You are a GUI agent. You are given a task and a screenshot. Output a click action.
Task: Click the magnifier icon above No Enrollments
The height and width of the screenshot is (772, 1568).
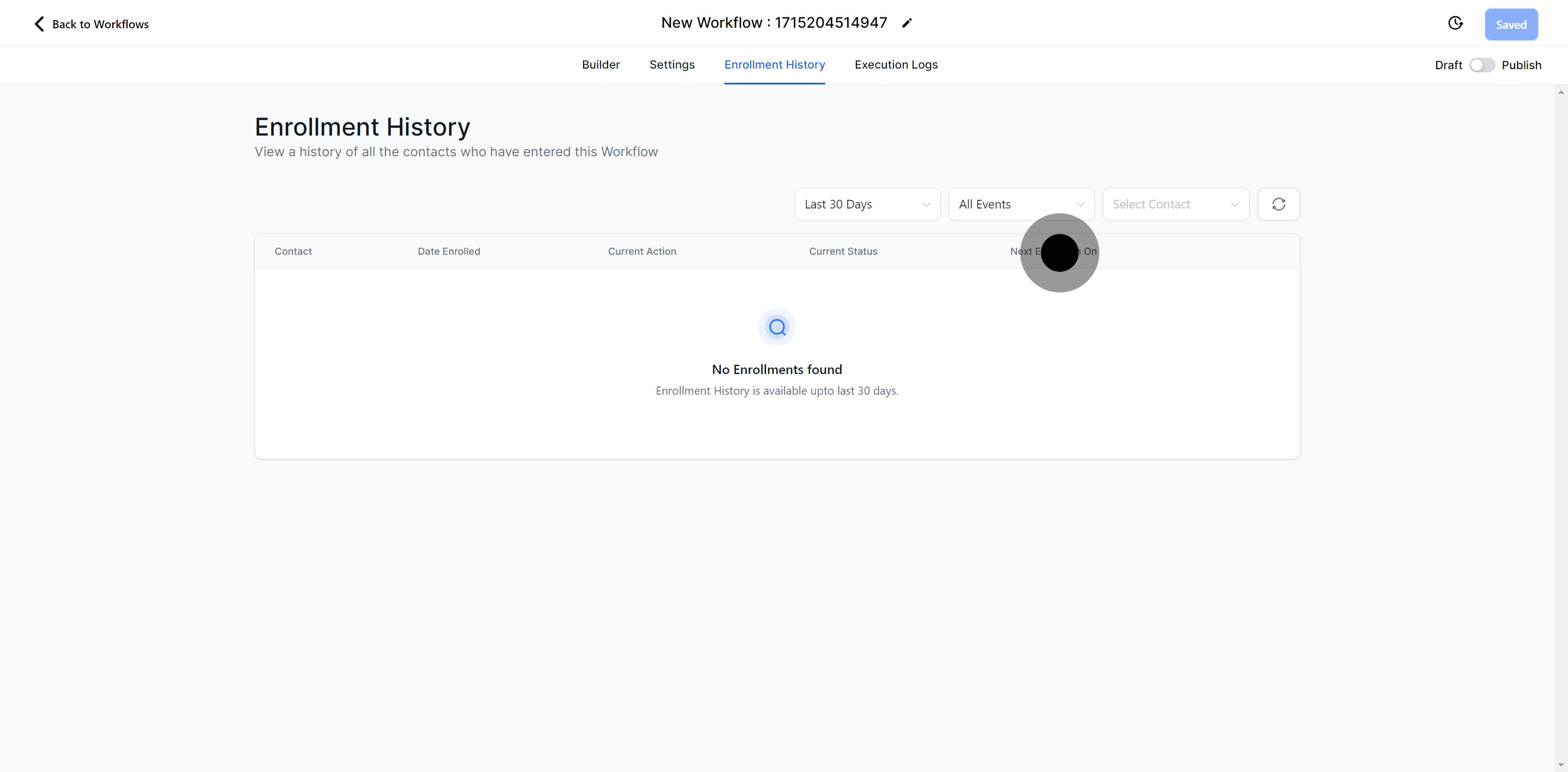pos(777,328)
